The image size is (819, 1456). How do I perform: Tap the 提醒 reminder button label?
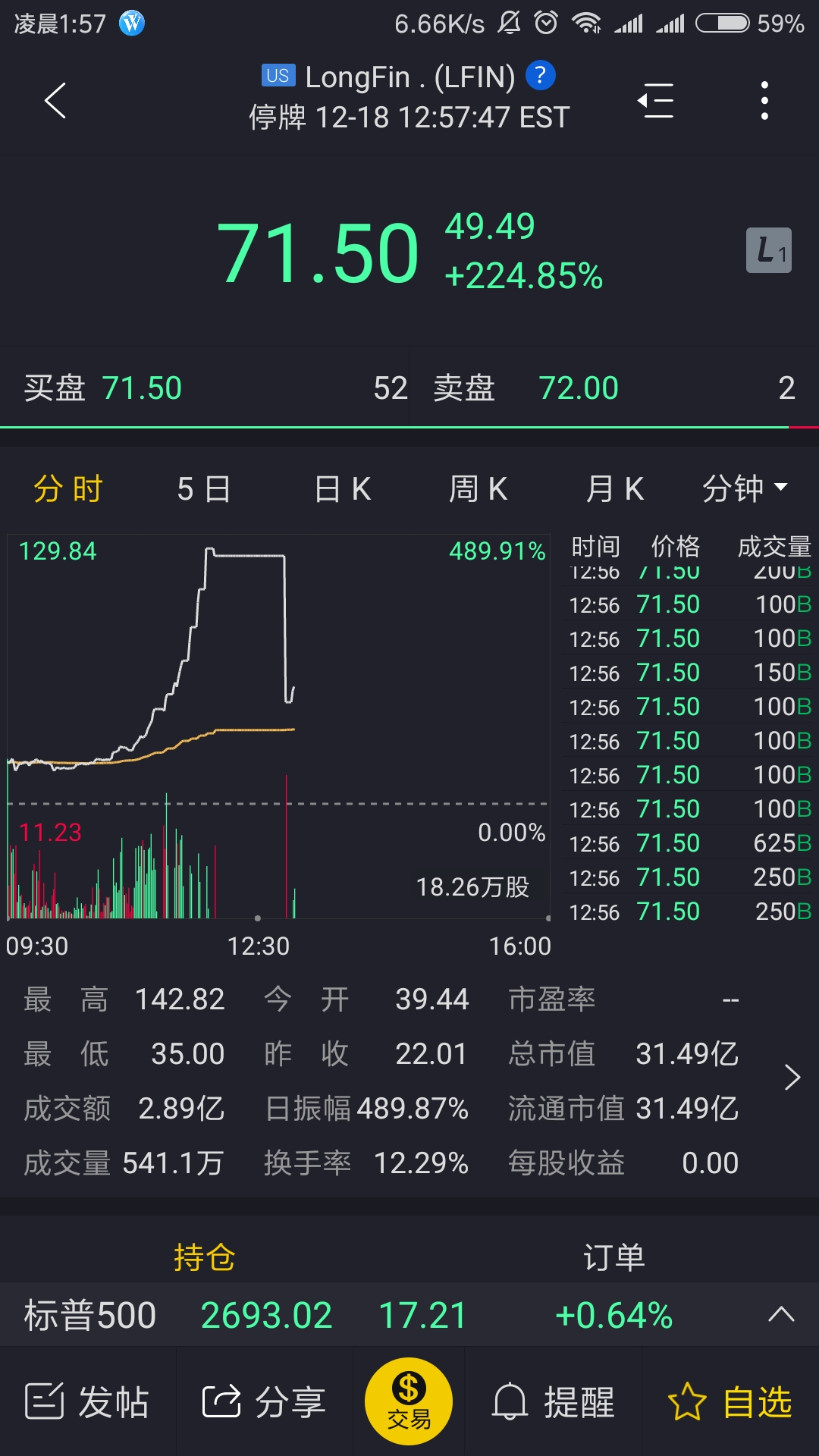(579, 1401)
